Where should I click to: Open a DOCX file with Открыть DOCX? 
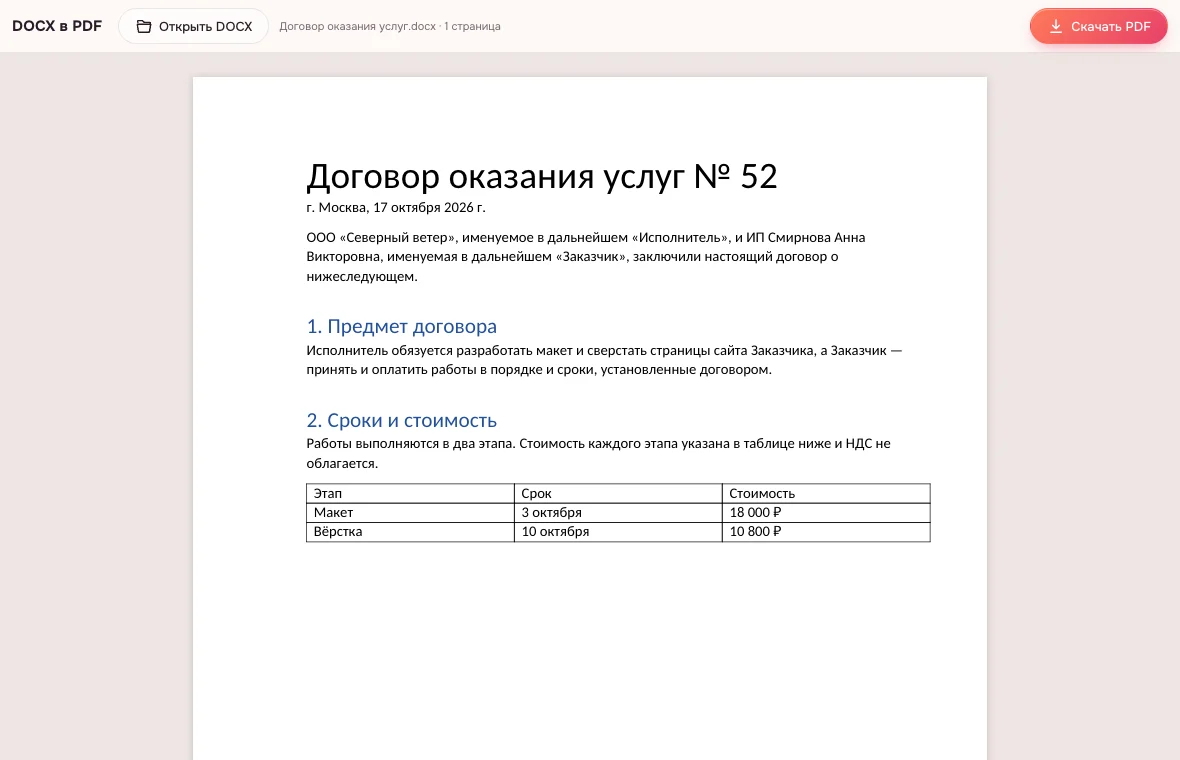click(x=193, y=26)
